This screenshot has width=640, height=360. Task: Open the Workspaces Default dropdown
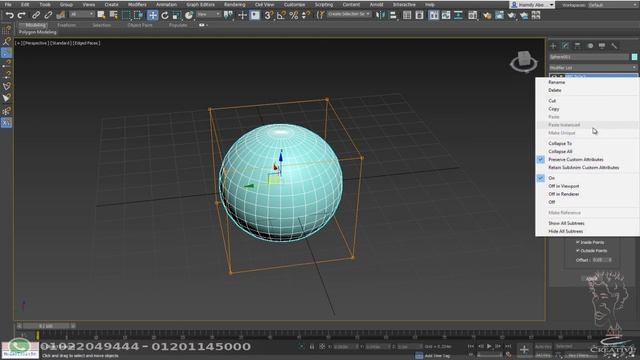click(x=613, y=5)
